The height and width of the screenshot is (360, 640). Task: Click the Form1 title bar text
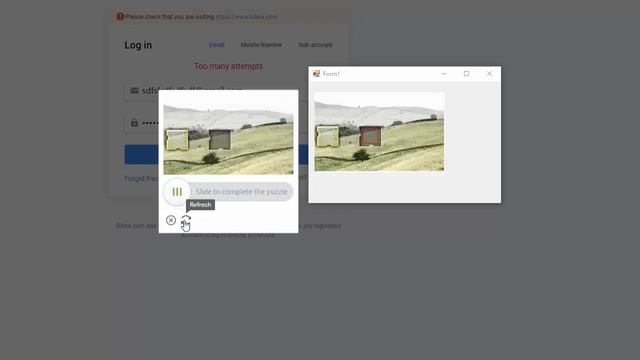click(331, 74)
